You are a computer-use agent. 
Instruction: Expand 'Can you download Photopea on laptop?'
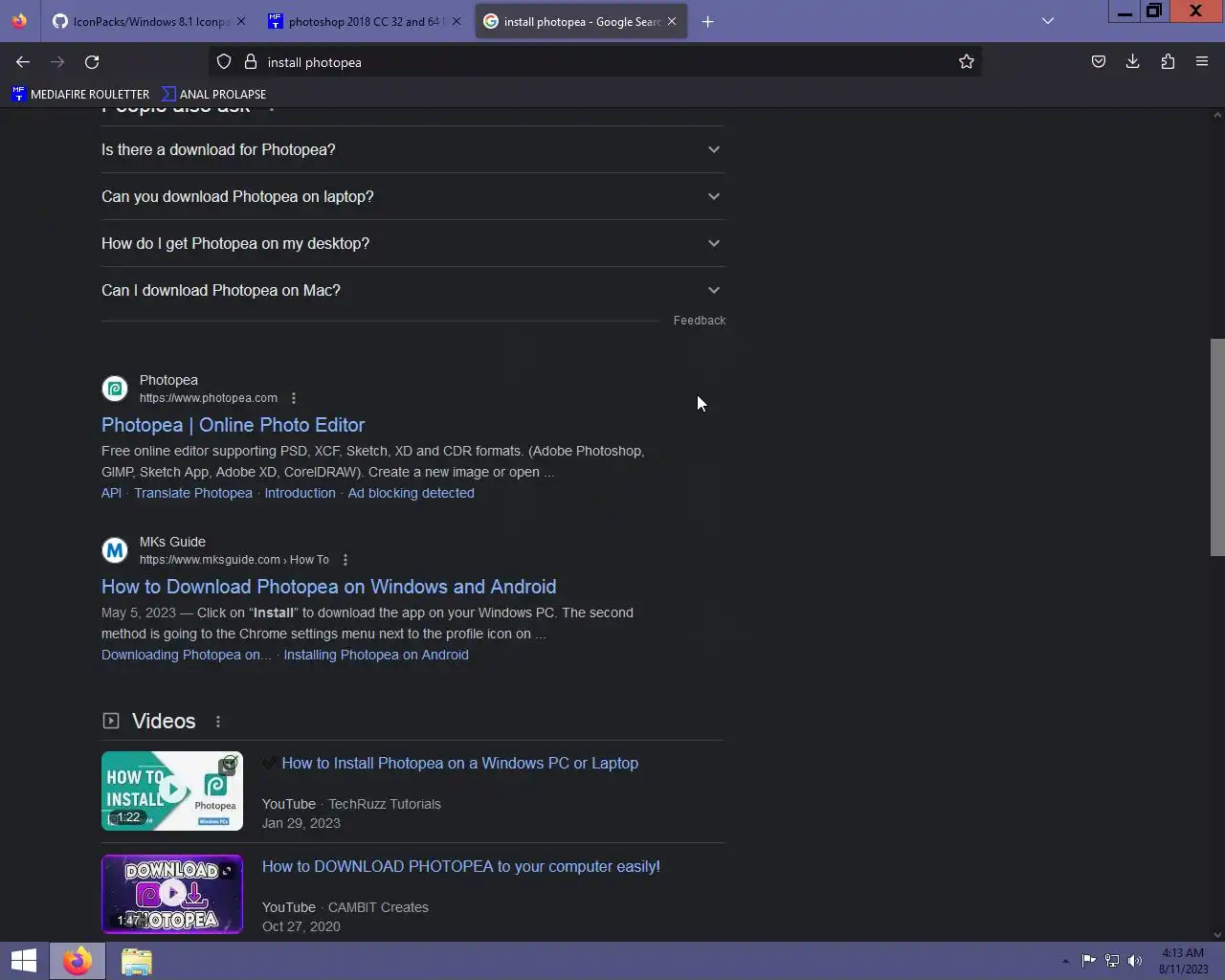coord(412,196)
